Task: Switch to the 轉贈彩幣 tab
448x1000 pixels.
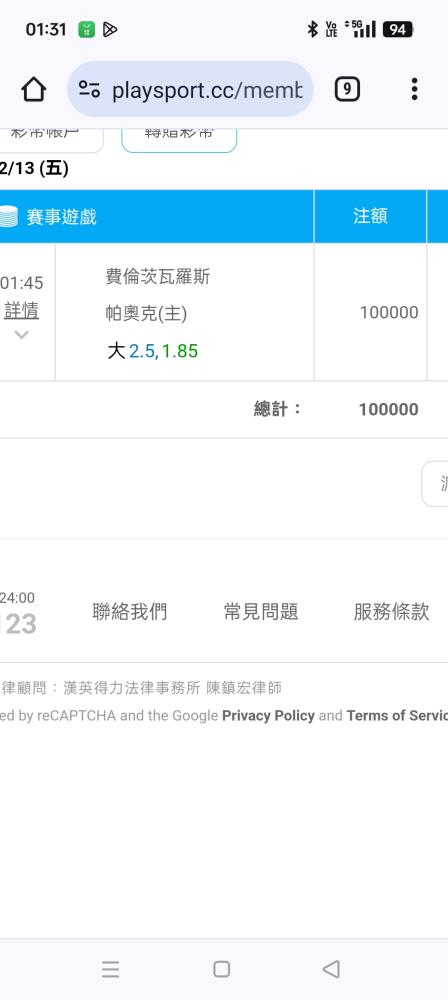Action: click(x=179, y=138)
